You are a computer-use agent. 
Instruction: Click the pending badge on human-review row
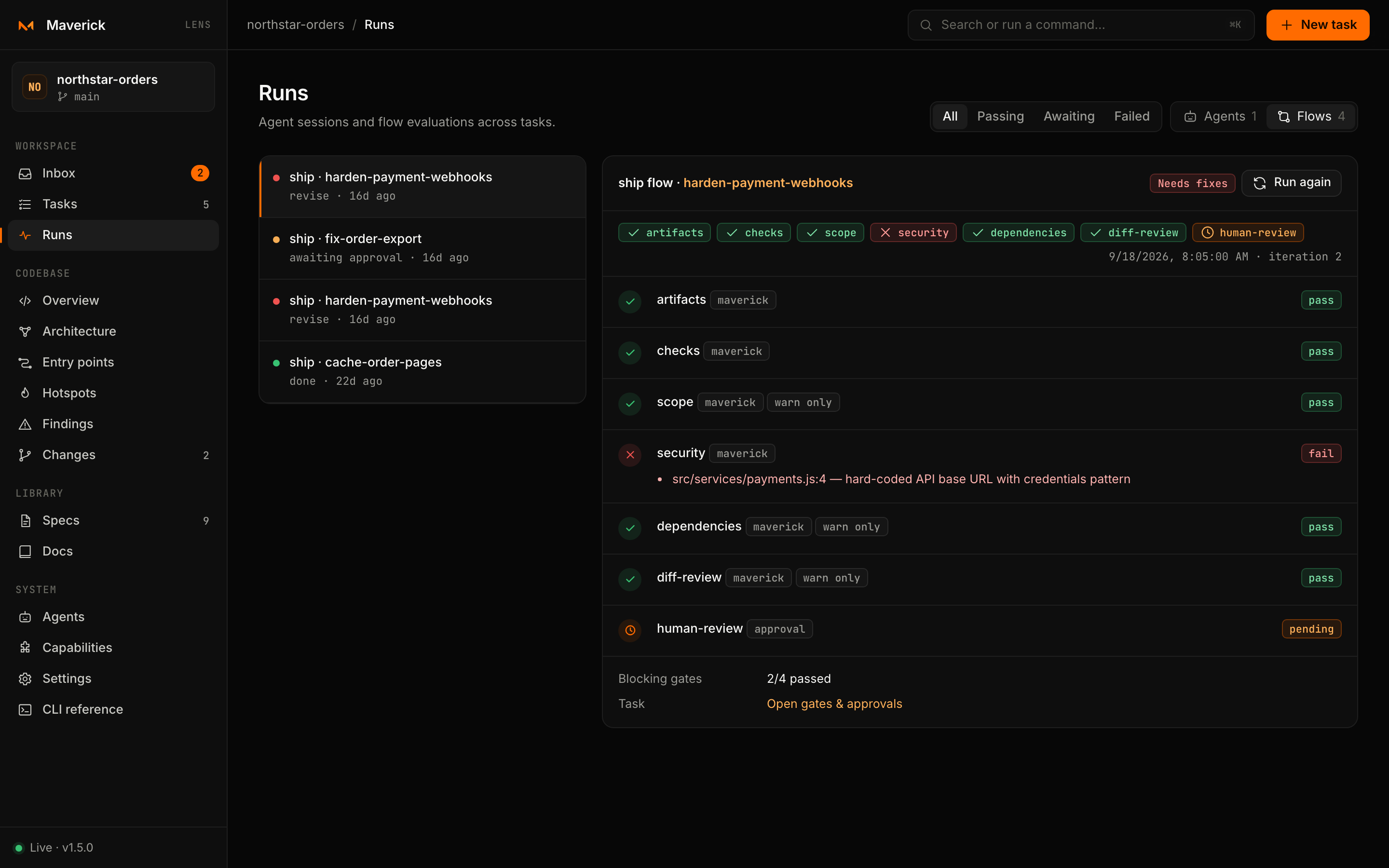coord(1311,629)
